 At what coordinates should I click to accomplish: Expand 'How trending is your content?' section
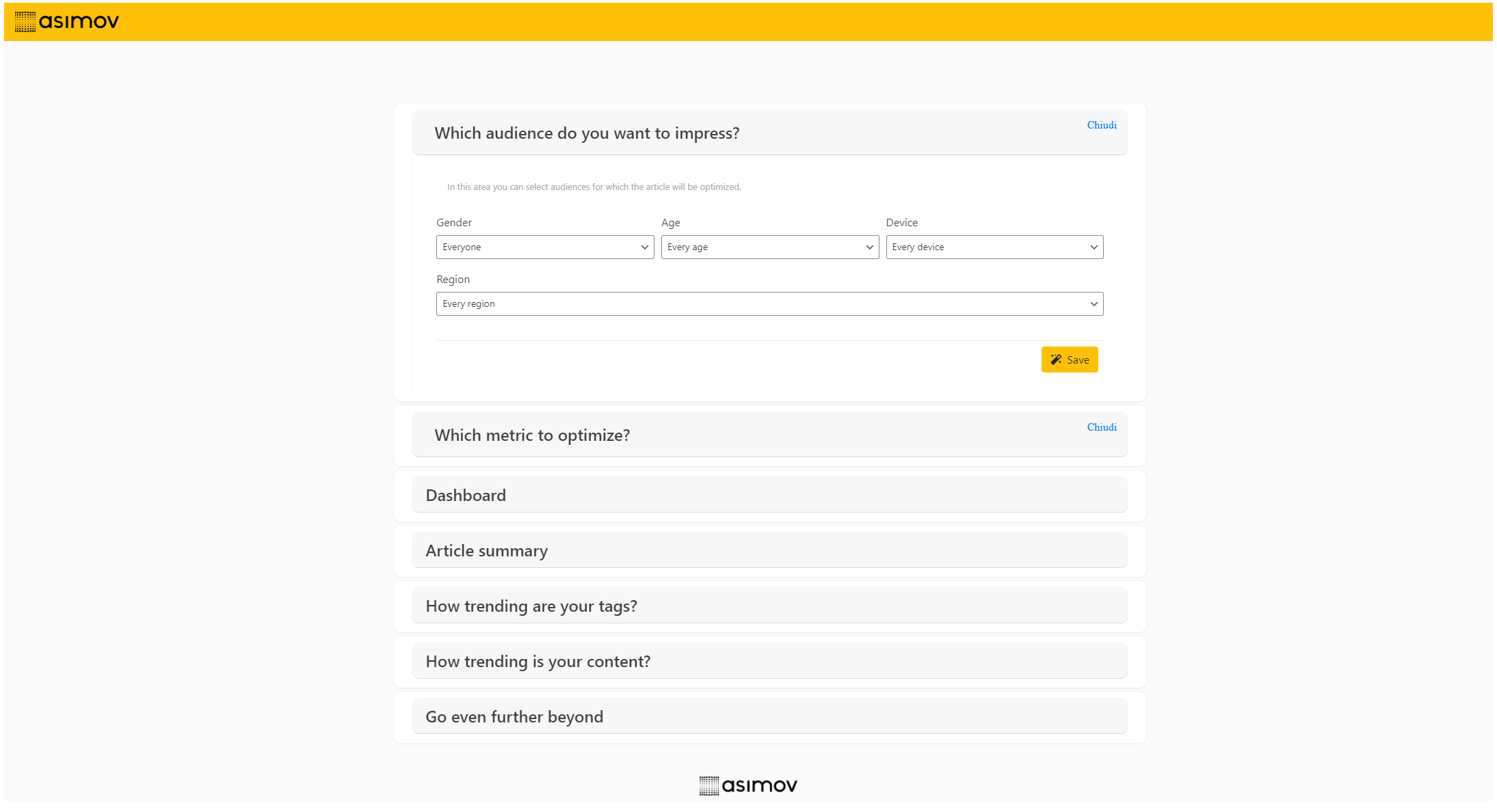coord(769,661)
